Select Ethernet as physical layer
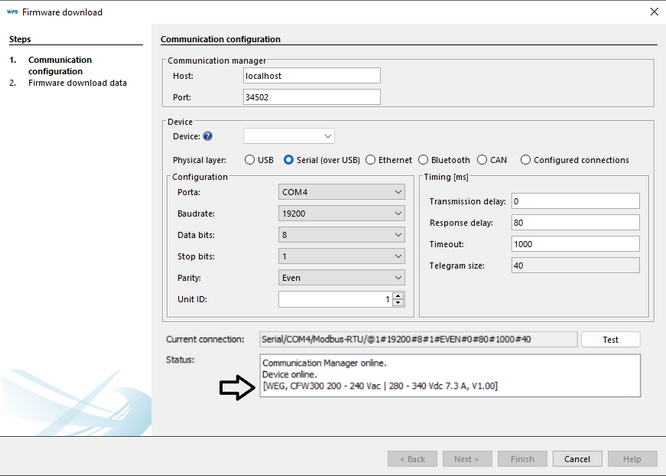 [370, 160]
